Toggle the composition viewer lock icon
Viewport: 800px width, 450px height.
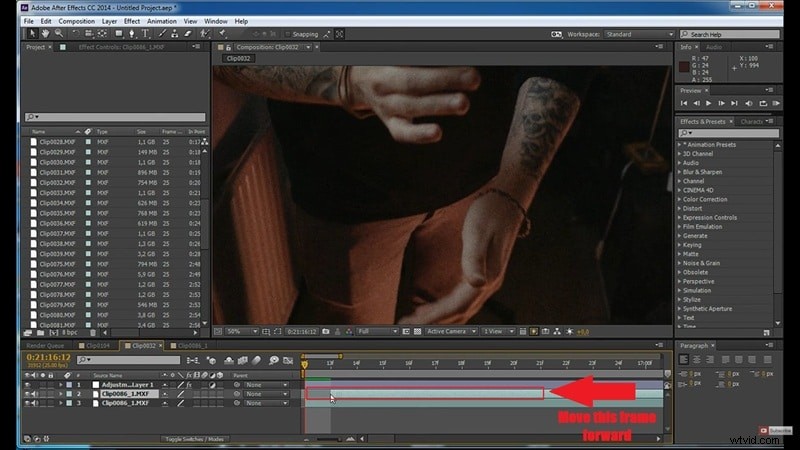[229, 47]
